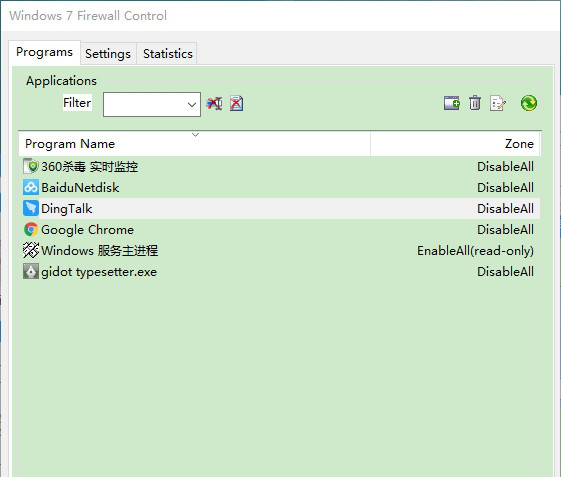This screenshot has height=496, width=561.
Task: Click the clear filter text icon
Action: coord(214,103)
